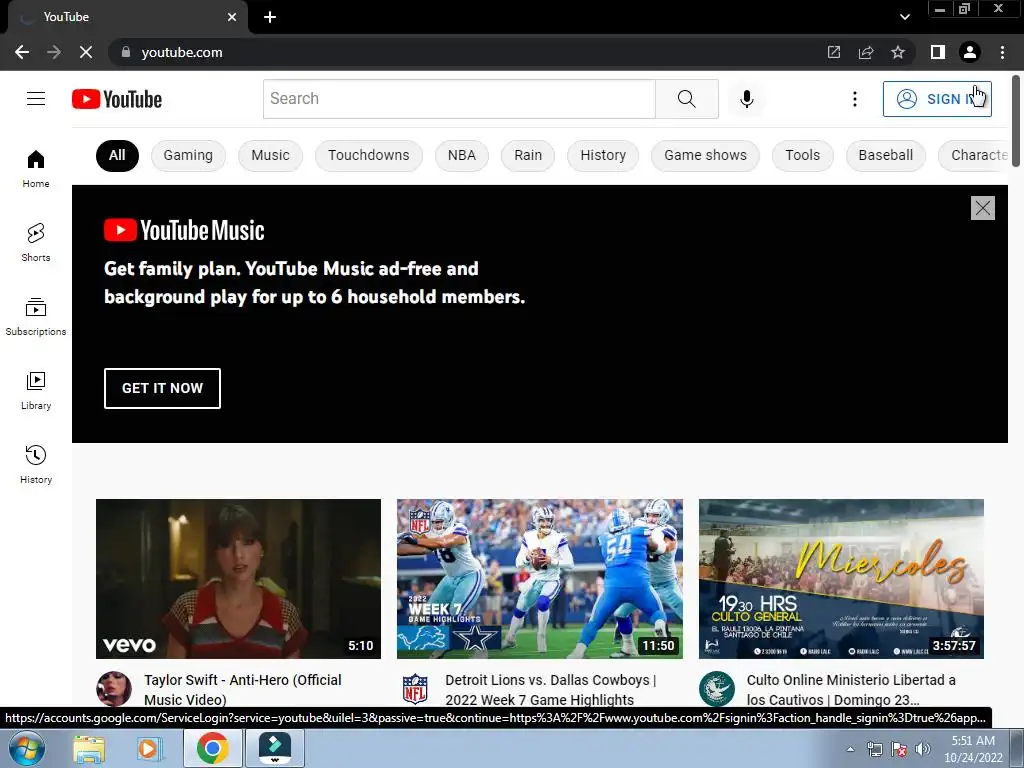Select the Rain filter chip
The height and width of the screenshot is (768, 1024).
pyautogui.click(x=528, y=155)
